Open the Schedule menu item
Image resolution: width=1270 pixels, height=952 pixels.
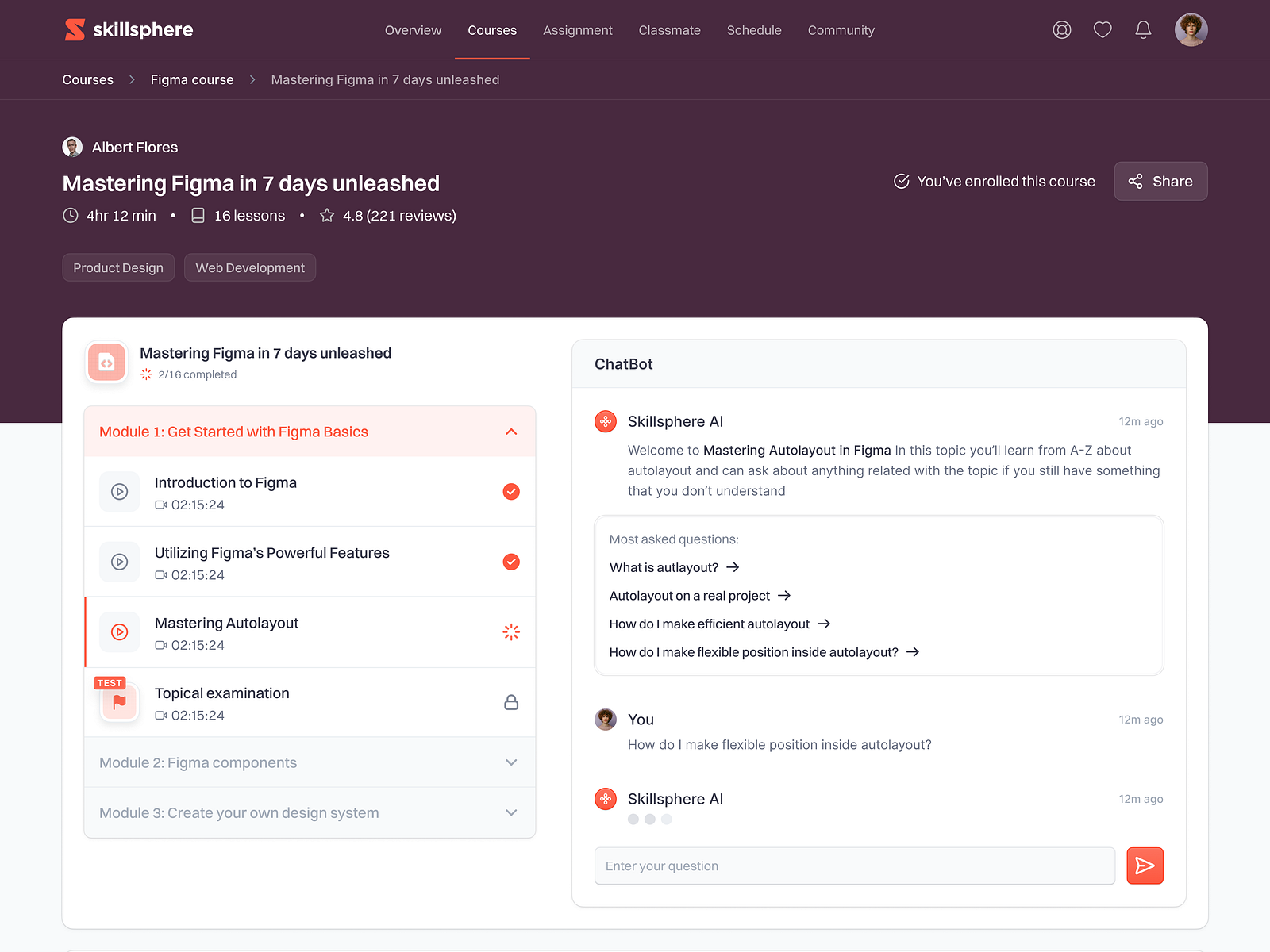[x=753, y=30]
